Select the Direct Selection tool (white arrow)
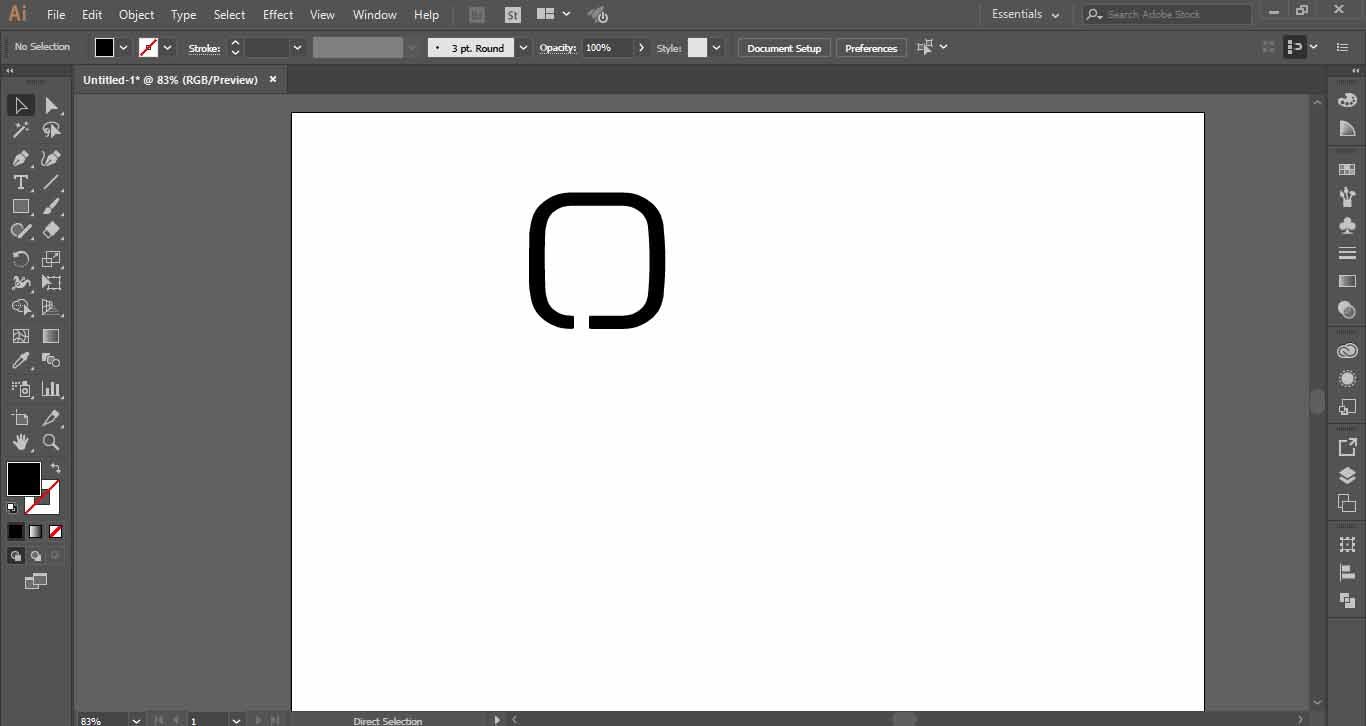 pyautogui.click(x=51, y=105)
